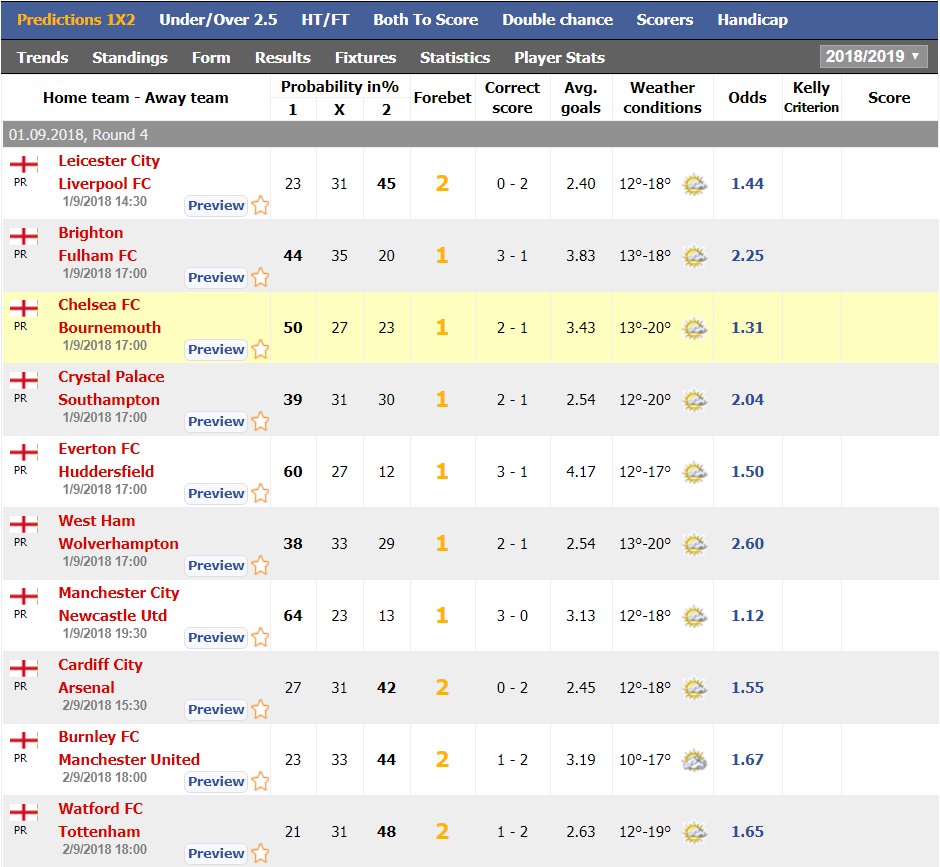Click weather icon in West Ham row

695,544
